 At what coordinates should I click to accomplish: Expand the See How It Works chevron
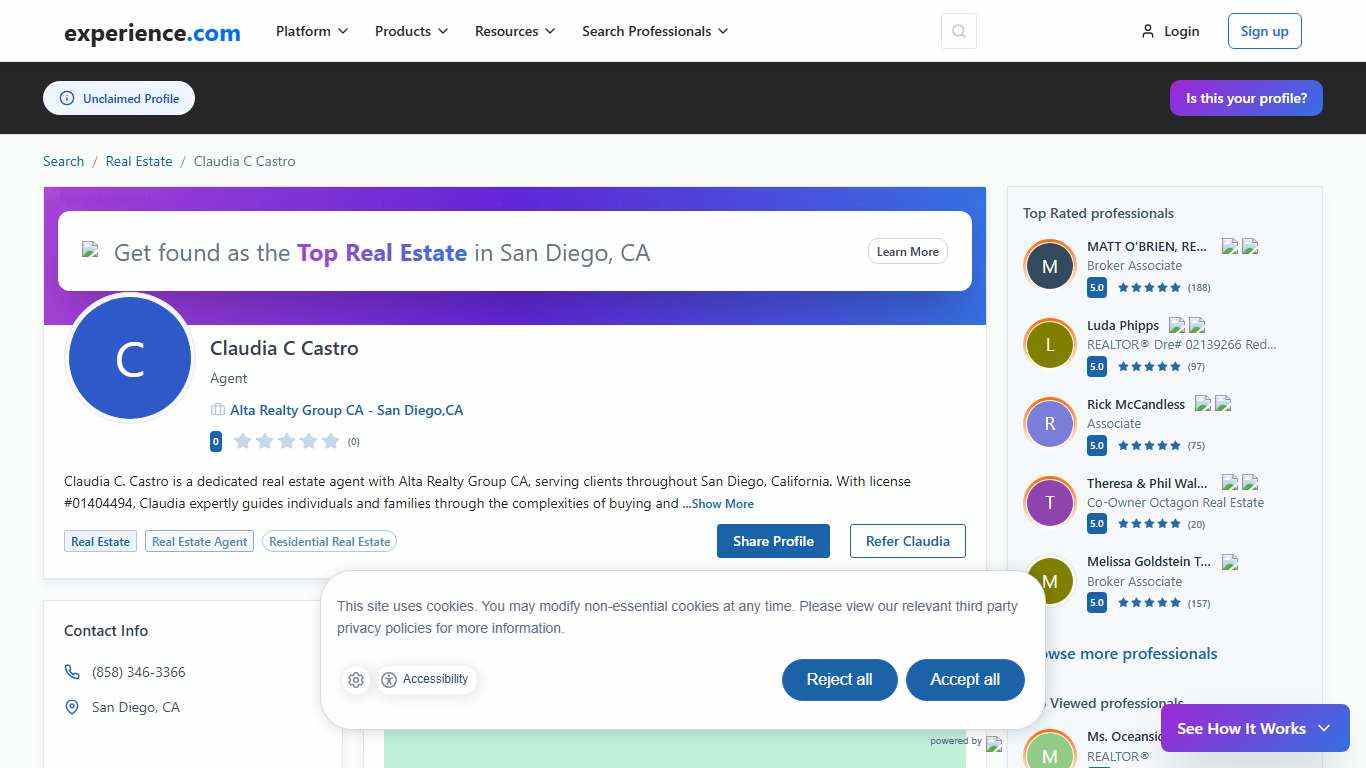point(1324,728)
